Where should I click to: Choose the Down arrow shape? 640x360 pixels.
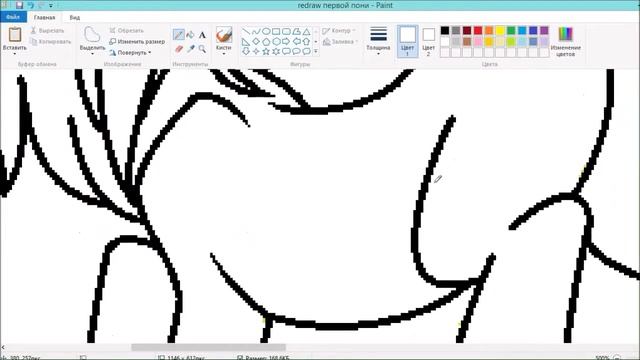pyautogui.click(x=246, y=51)
